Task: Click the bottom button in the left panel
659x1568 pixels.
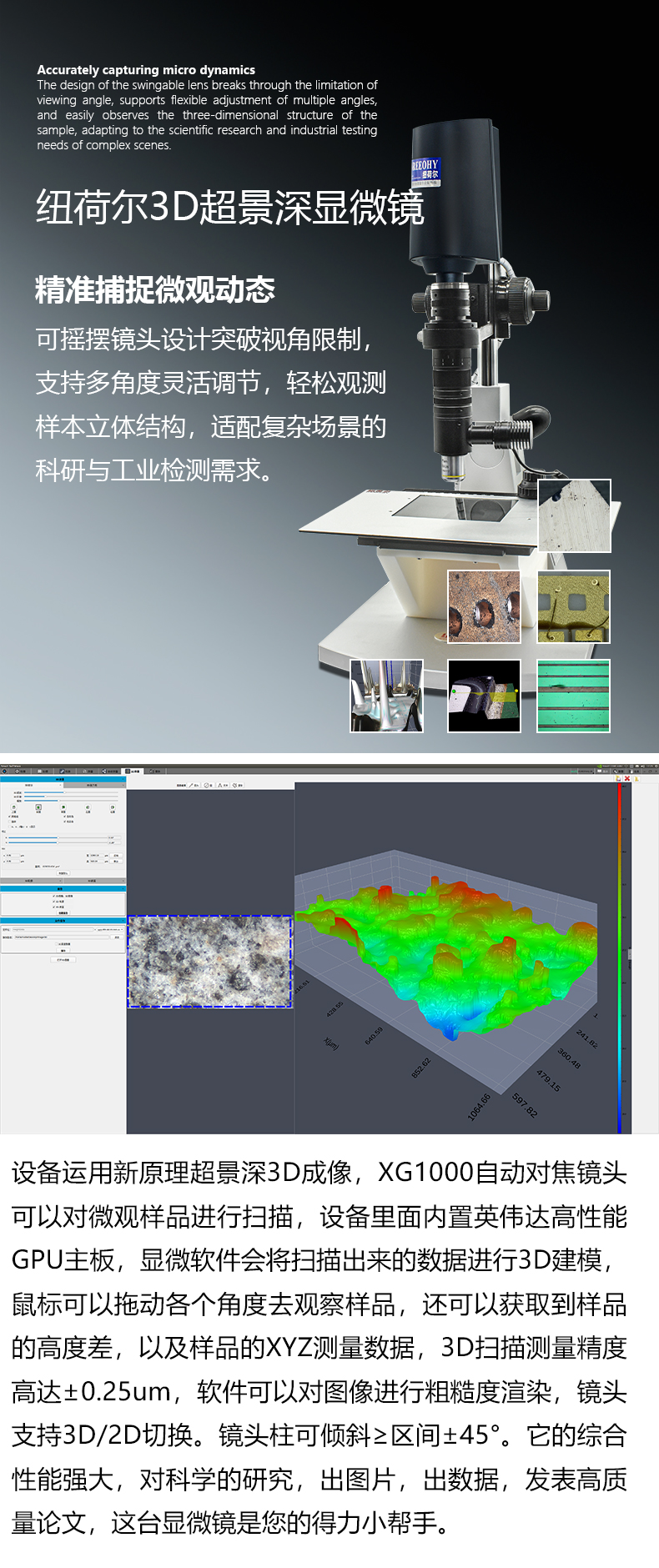Action: 63,959
